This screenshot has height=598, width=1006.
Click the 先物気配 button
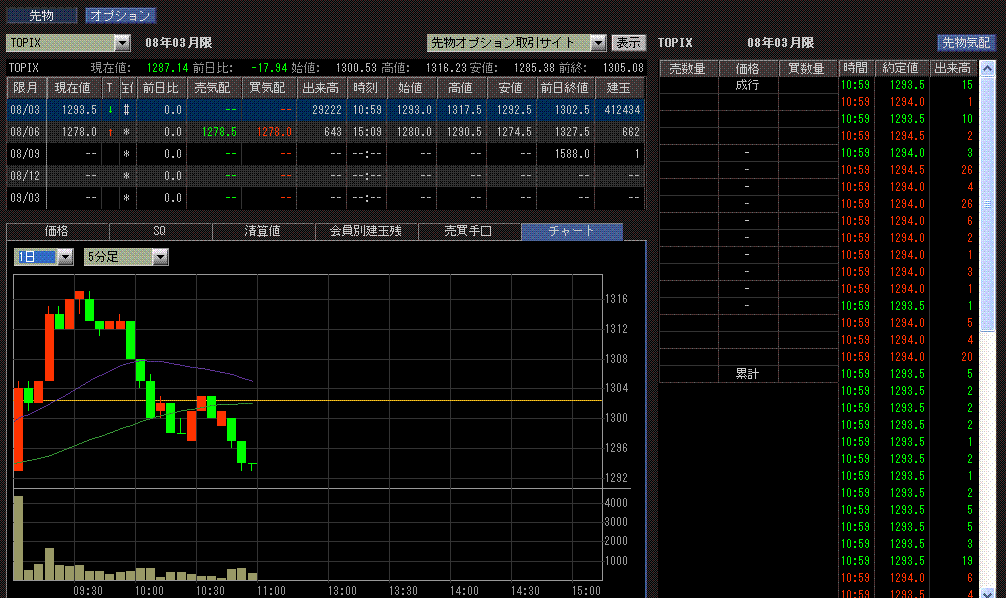tap(966, 43)
